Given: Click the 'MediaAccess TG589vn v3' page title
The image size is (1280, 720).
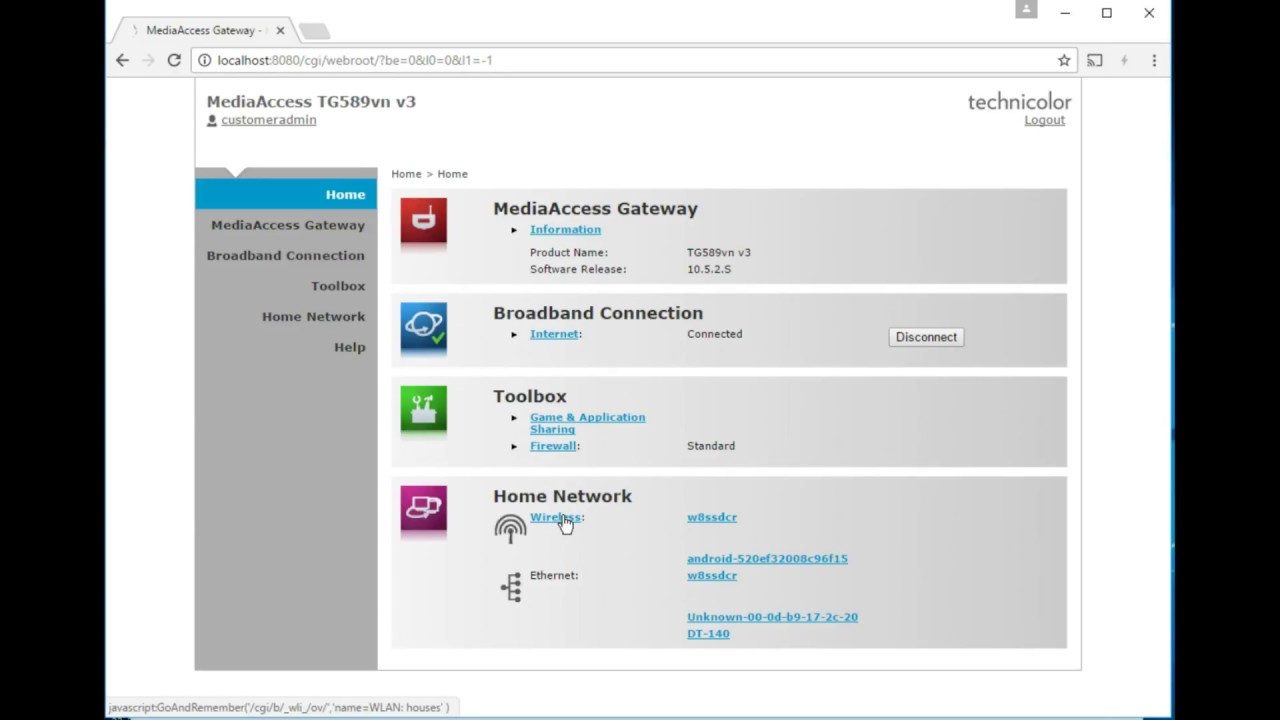Looking at the screenshot, I should point(311,101).
